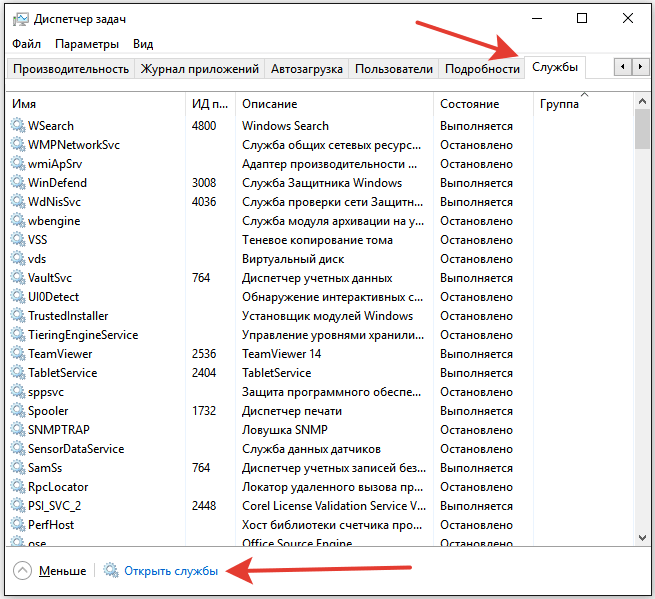Click the wbengine service gear icon
The image size is (655, 599).
click(x=18, y=220)
